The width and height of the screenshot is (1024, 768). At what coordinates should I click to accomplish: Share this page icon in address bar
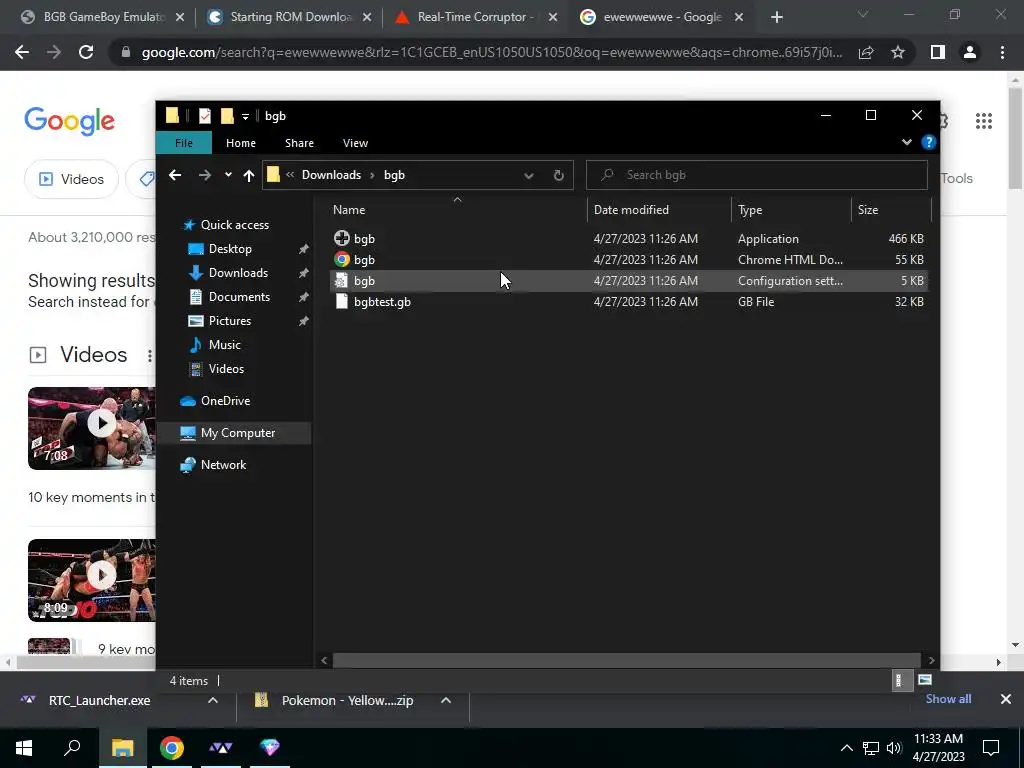tap(866, 52)
